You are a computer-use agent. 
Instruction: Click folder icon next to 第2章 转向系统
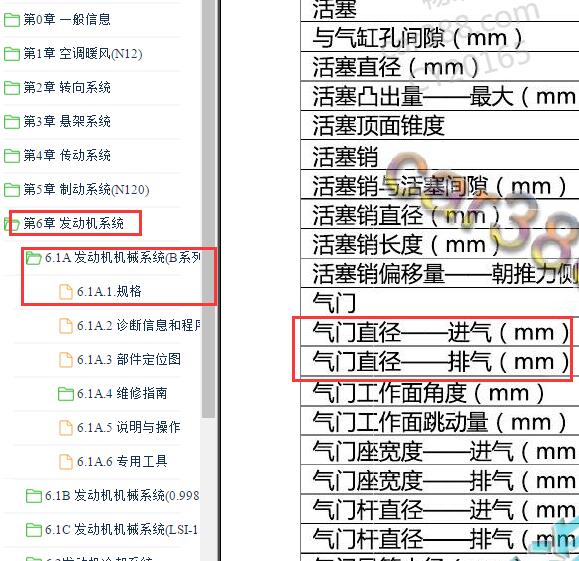click(12, 88)
